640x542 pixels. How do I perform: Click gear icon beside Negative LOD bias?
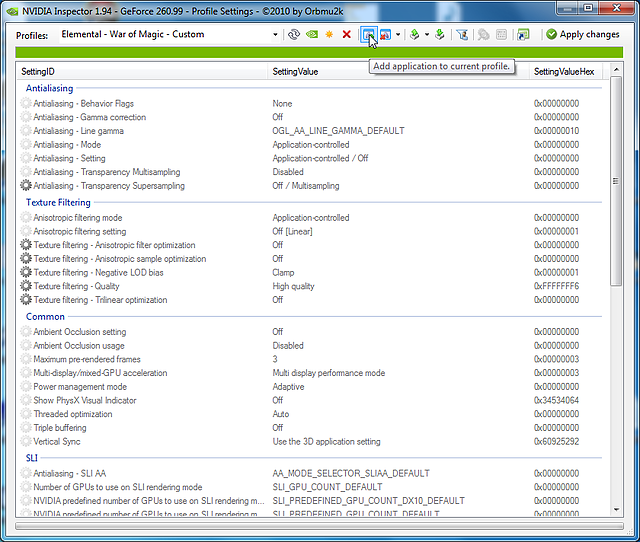(x=26, y=272)
